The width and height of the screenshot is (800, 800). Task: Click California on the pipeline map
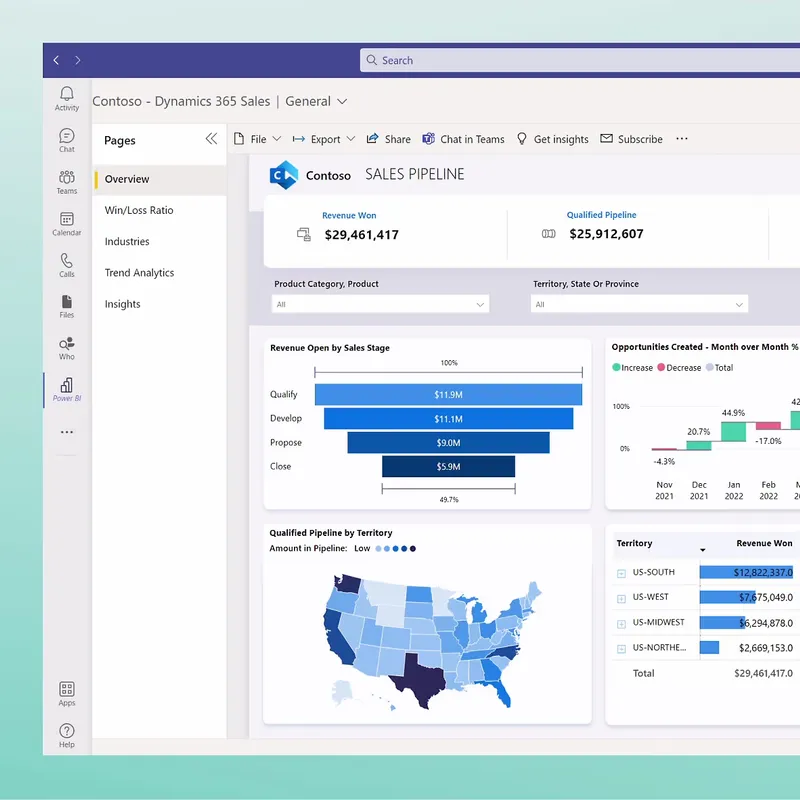(336, 635)
